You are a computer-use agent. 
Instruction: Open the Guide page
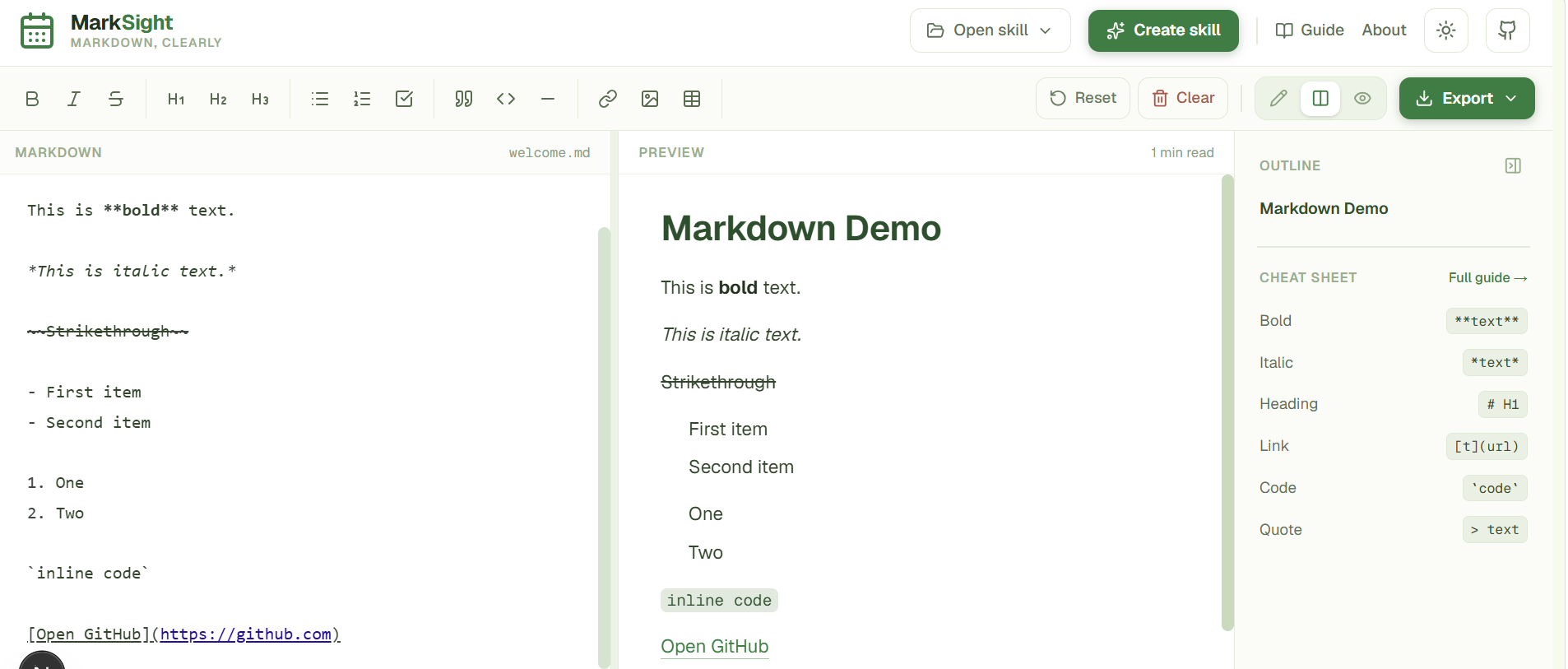(x=1310, y=30)
